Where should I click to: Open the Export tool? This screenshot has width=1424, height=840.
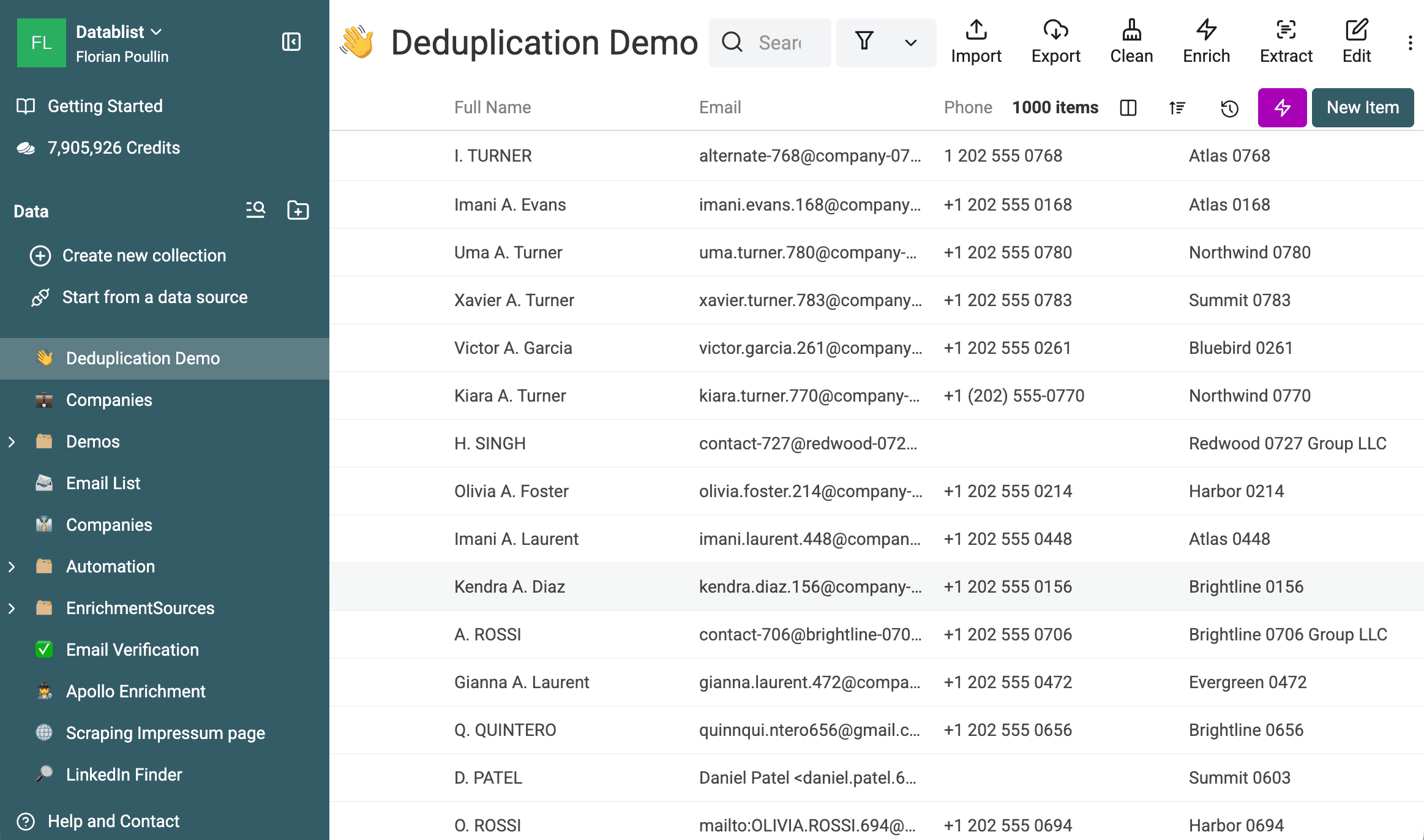(x=1055, y=42)
